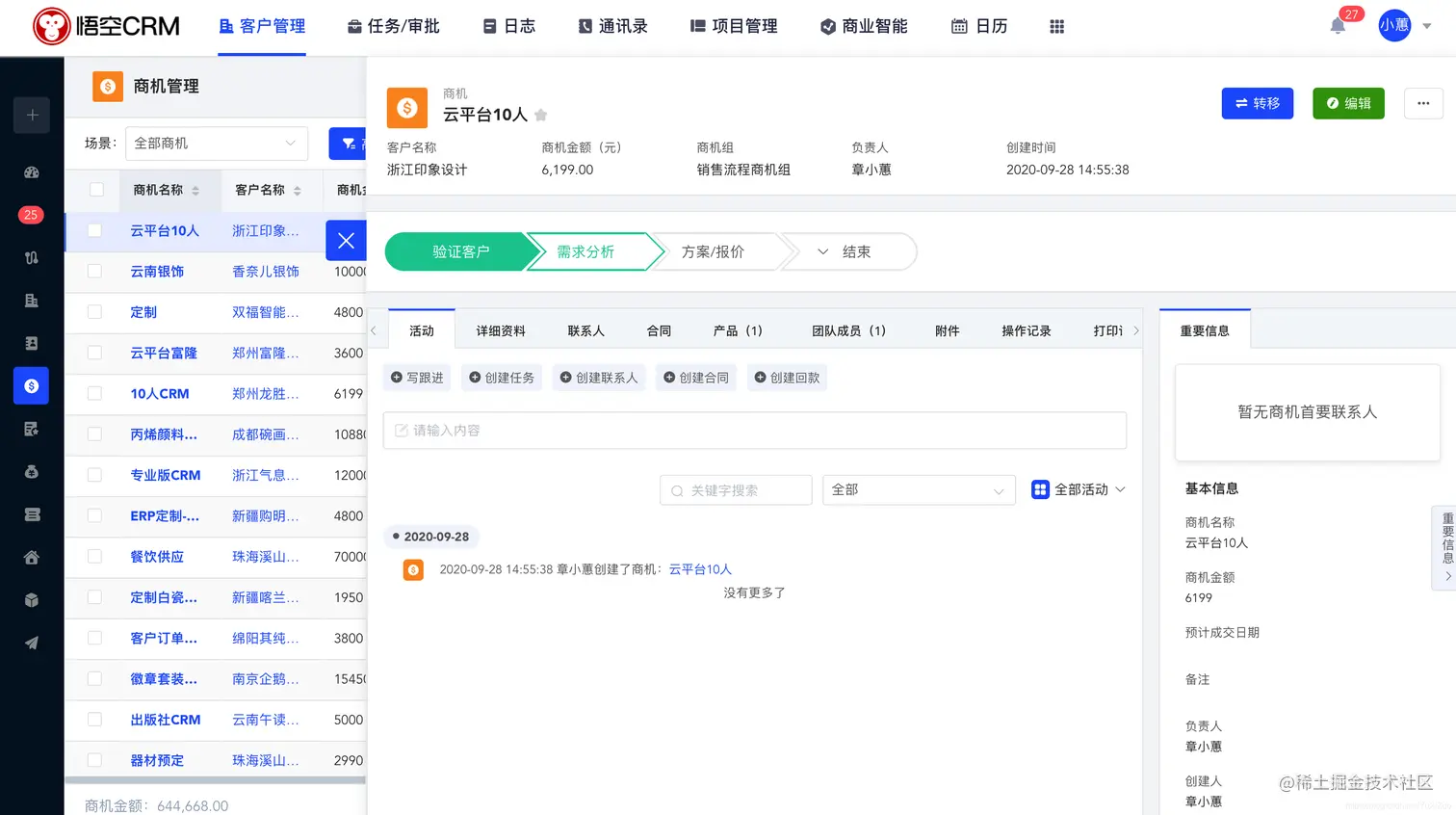Open the 全部商机 scene dropdown
This screenshot has width=1456, height=815.
click(x=216, y=143)
